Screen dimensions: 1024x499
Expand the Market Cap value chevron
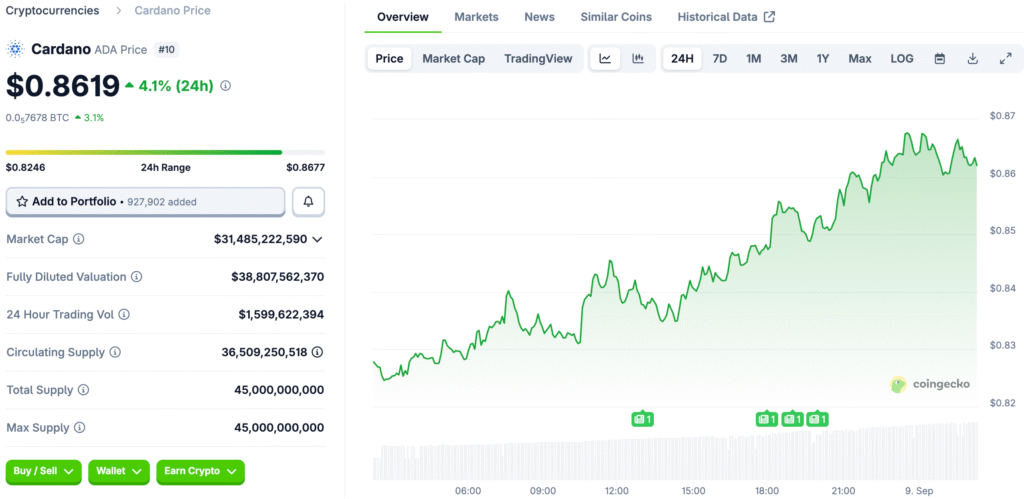[318, 240]
